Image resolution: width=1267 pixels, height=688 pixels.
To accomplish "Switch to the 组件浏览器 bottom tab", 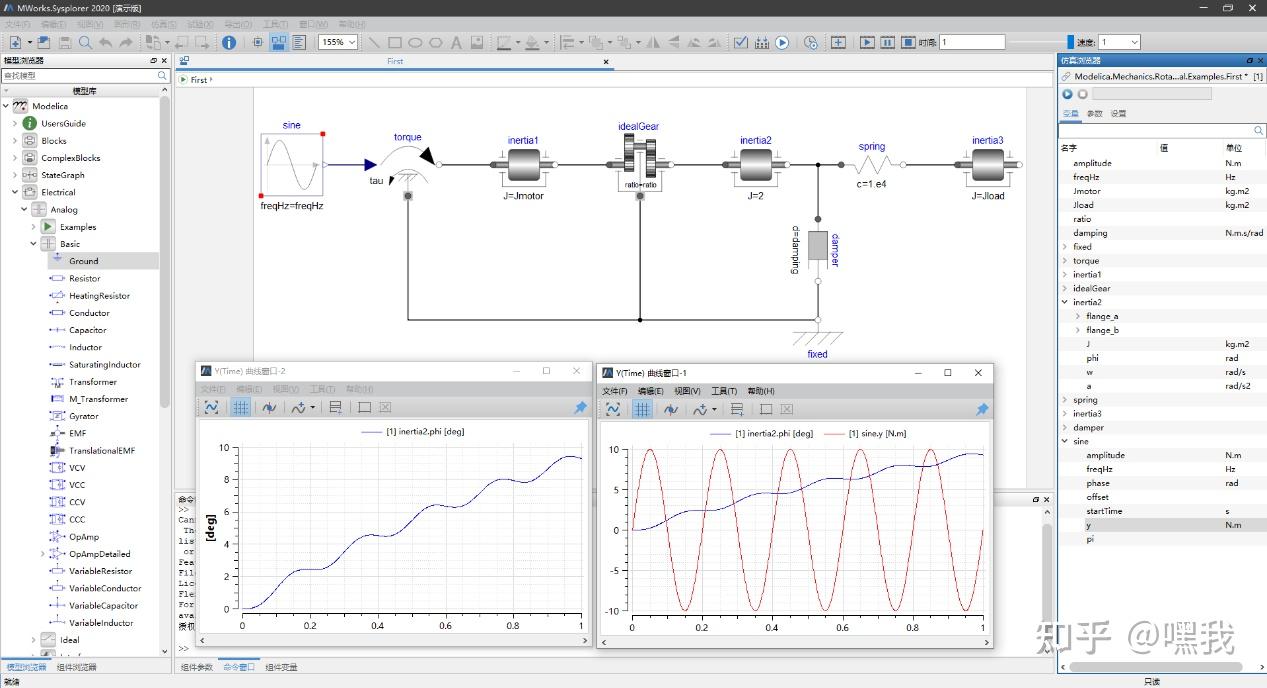I will click(76, 667).
